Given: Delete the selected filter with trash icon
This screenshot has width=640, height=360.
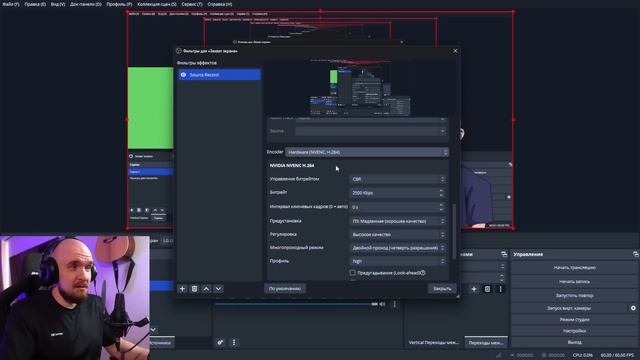Looking at the screenshot, I should click(194, 289).
